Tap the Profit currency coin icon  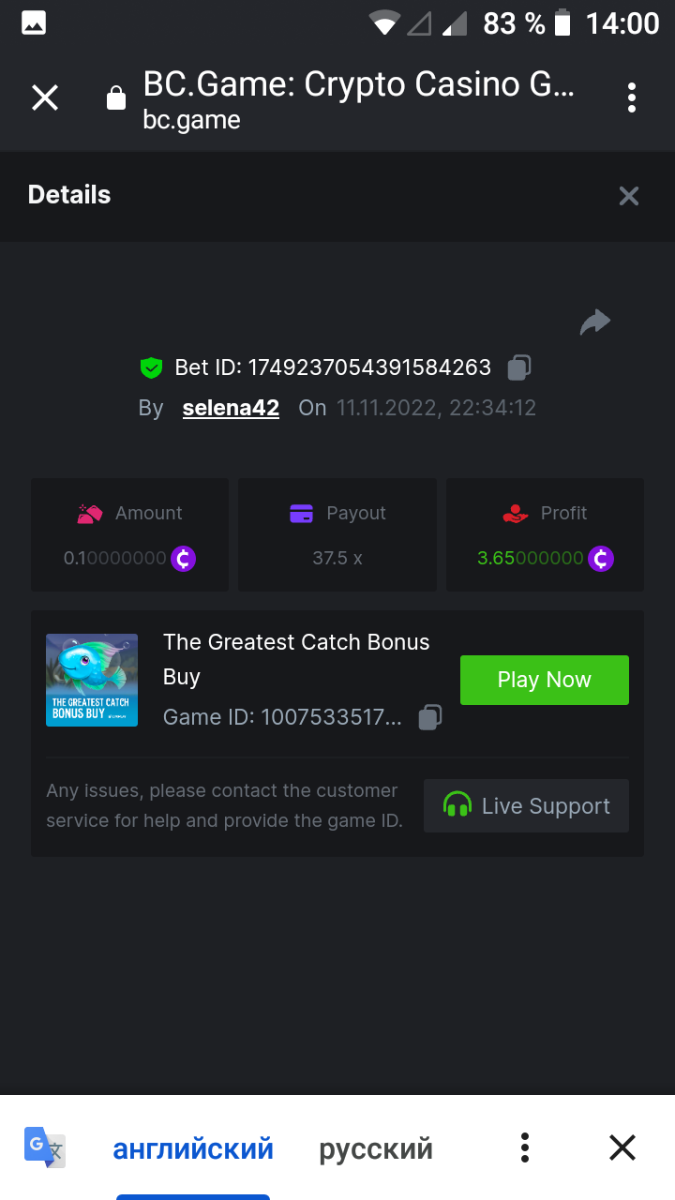[600, 558]
